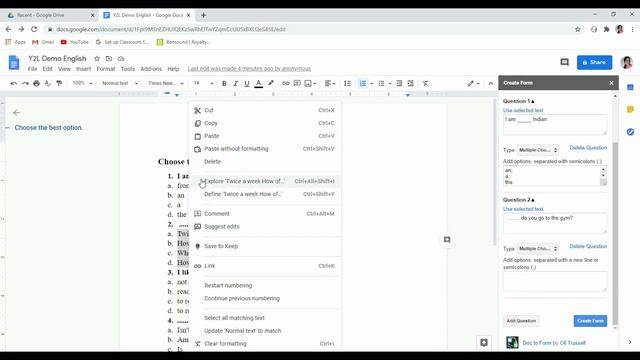Select Restart numbering in context menu
640x360 pixels.
[x=264, y=285]
